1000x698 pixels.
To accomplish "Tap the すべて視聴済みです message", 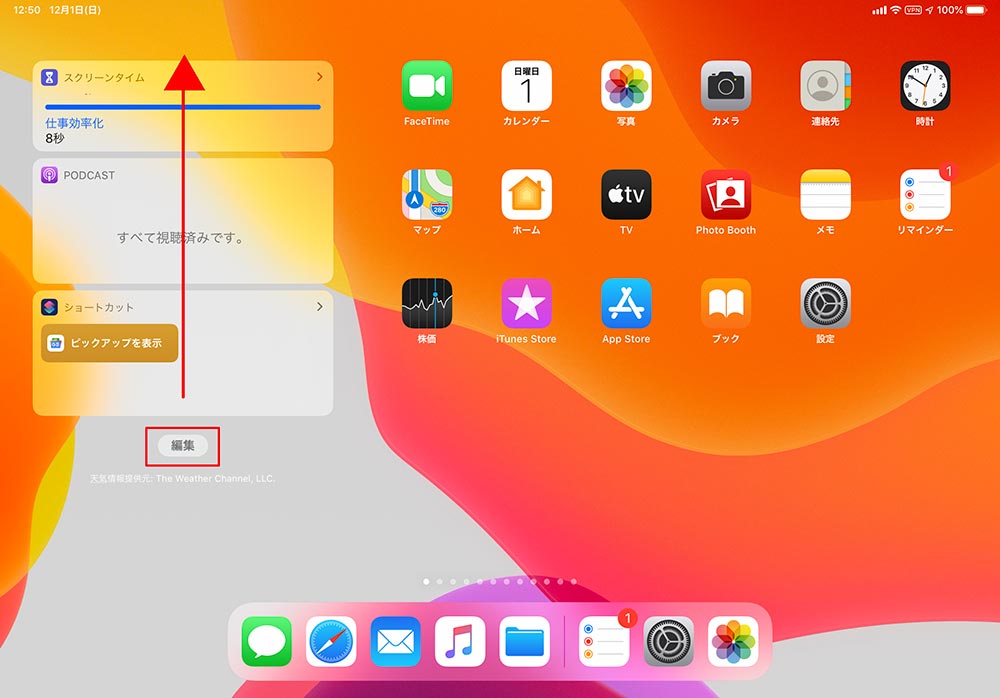I will click(181, 238).
